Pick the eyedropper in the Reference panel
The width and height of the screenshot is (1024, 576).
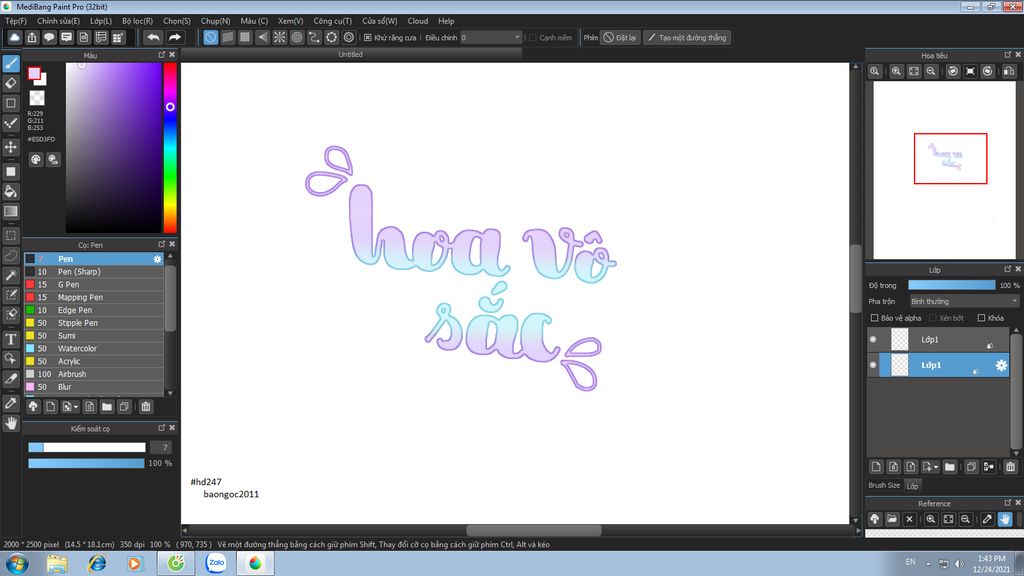pos(987,519)
